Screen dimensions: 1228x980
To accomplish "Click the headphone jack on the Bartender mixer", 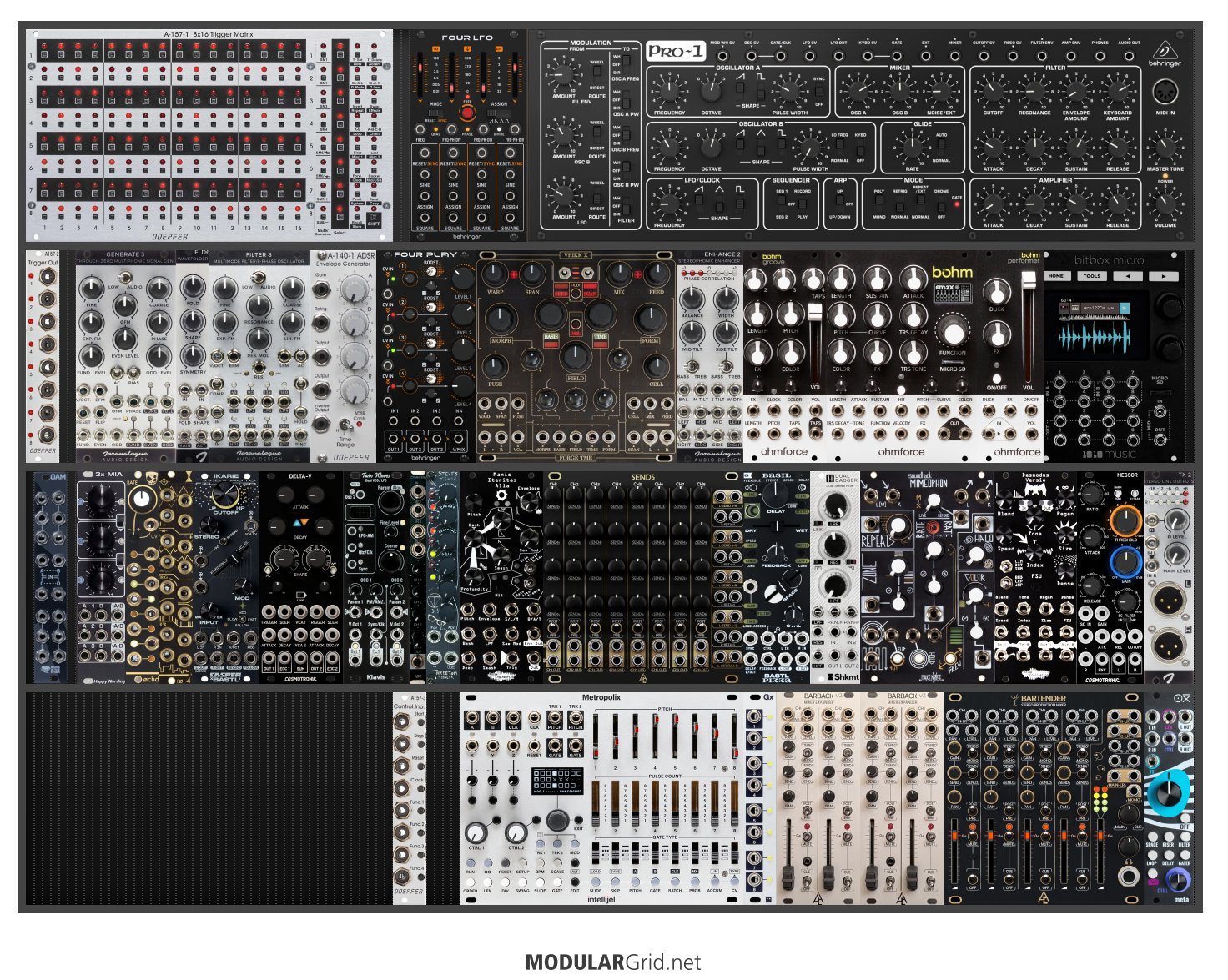I will (x=1127, y=876).
